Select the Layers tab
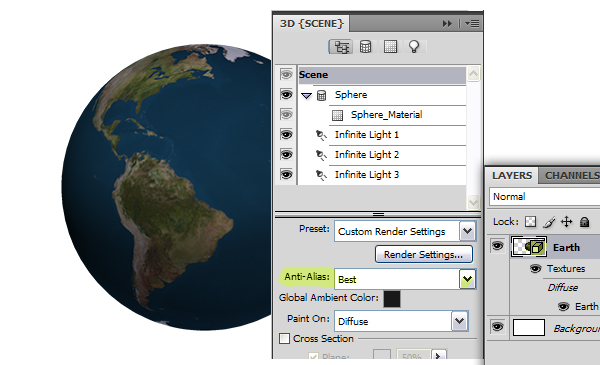 point(512,176)
